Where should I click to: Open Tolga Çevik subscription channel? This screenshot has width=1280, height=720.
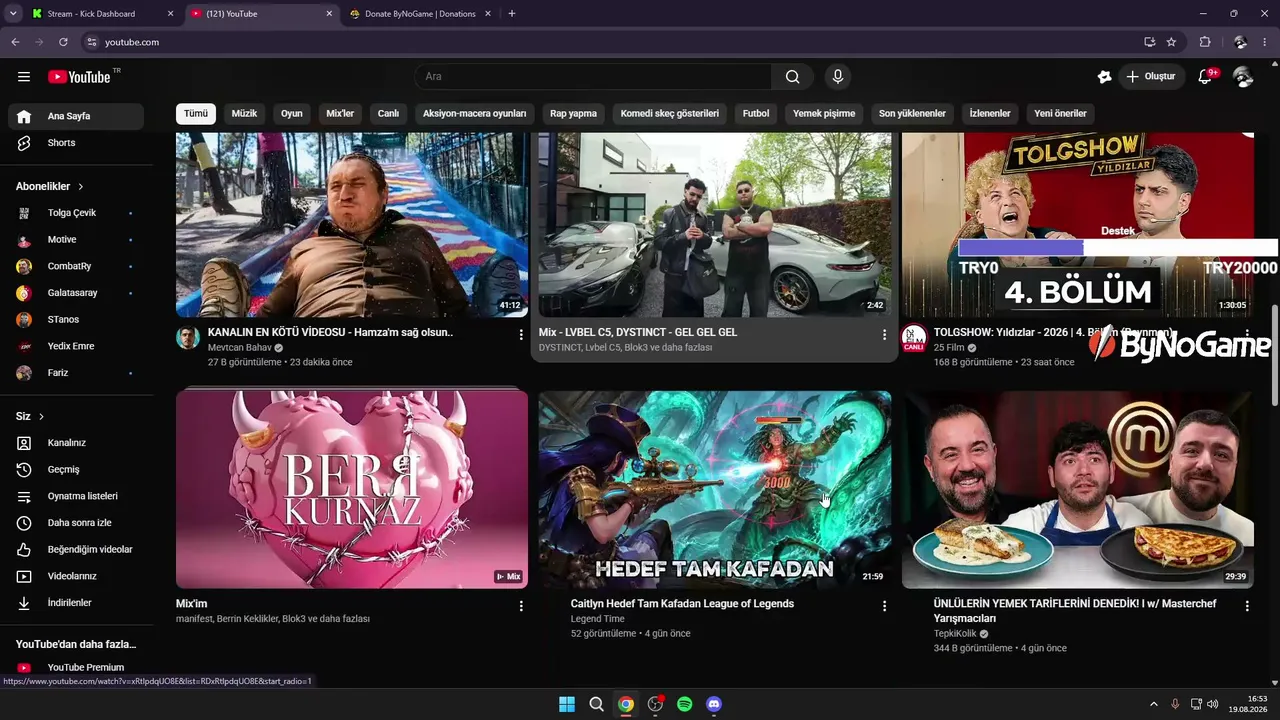(76, 213)
